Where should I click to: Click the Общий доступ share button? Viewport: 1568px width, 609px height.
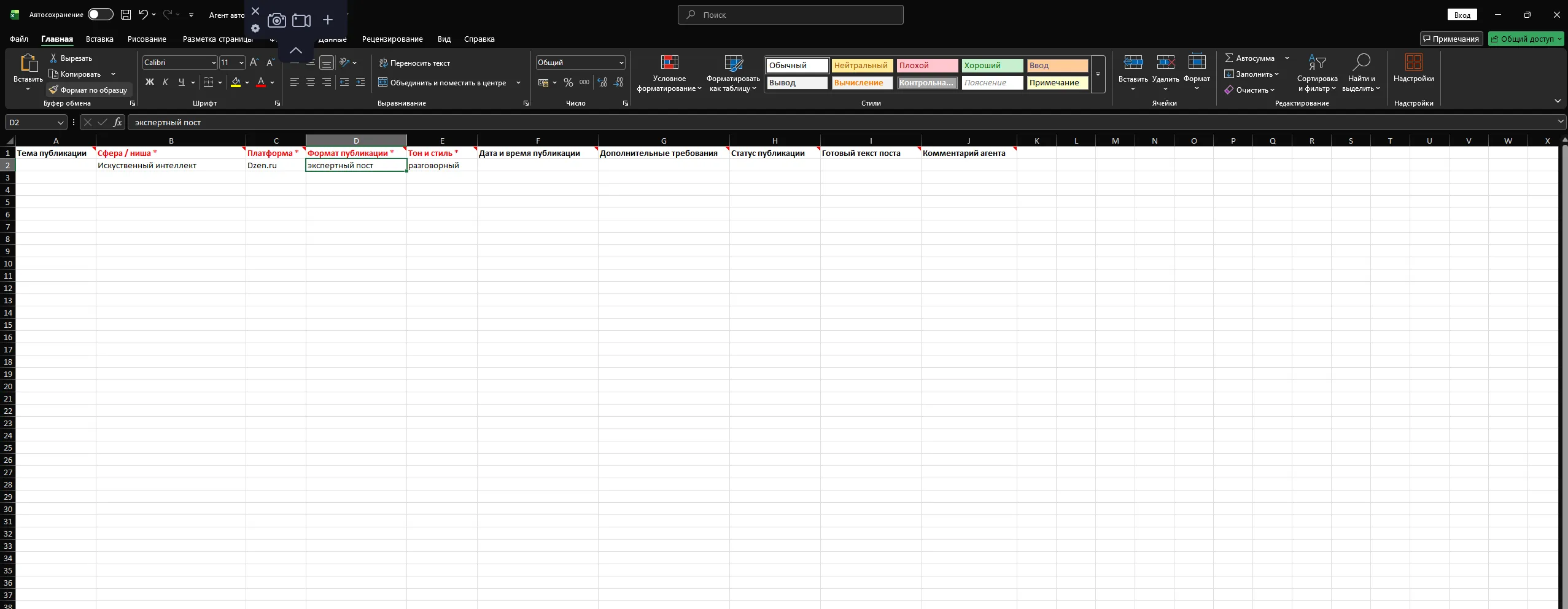pyautogui.click(x=1526, y=39)
